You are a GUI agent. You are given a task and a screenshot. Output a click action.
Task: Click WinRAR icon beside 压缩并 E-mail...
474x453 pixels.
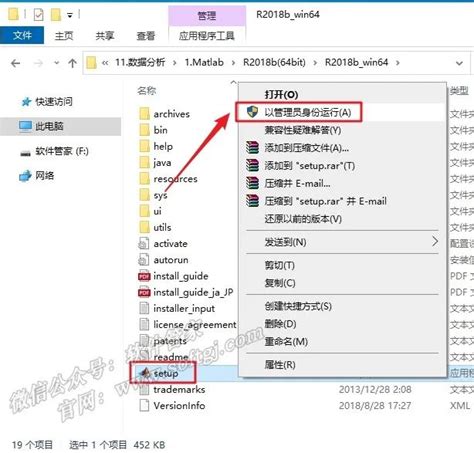coord(252,183)
